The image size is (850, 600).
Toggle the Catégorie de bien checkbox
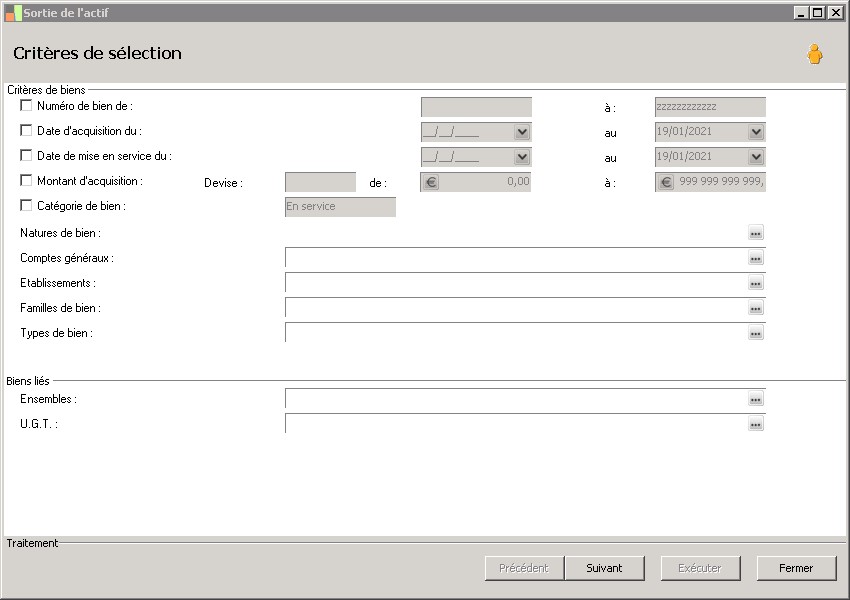(26, 205)
